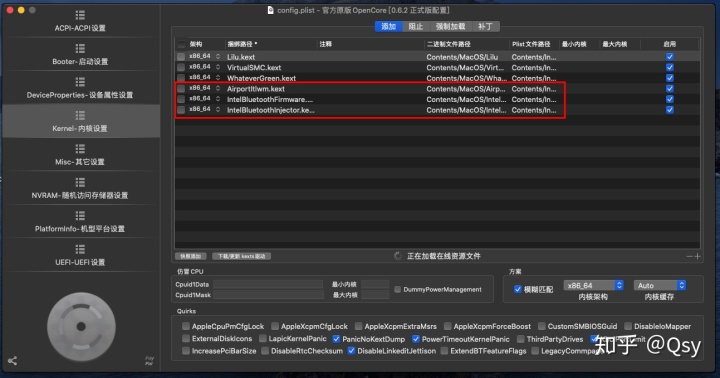Enable DummyPowerManagement checkbox
Viewport: 720px width, 378px height.
(x=398, y=289)
